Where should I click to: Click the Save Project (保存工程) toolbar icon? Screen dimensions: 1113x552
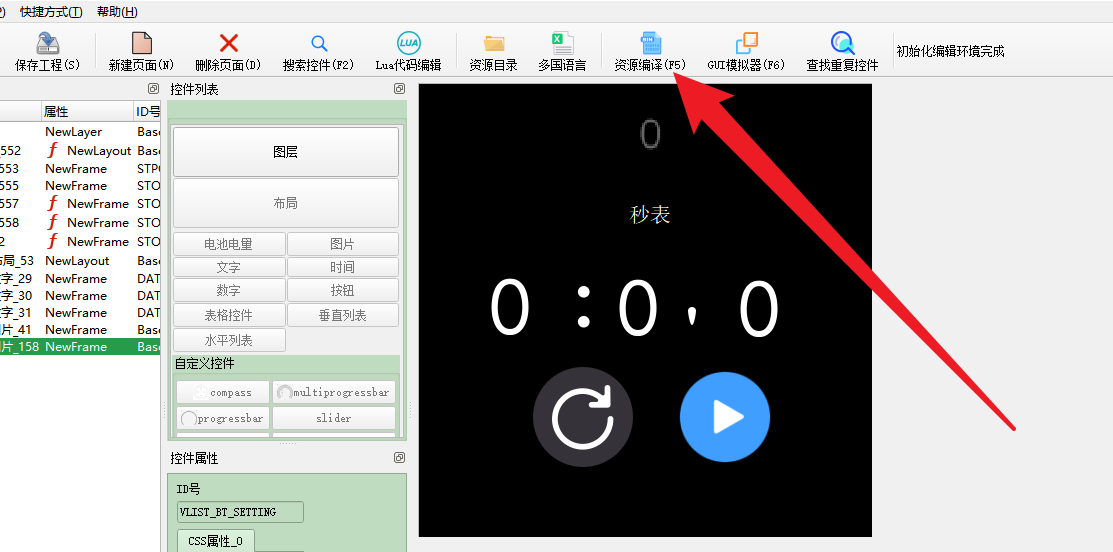click(48, 51)
